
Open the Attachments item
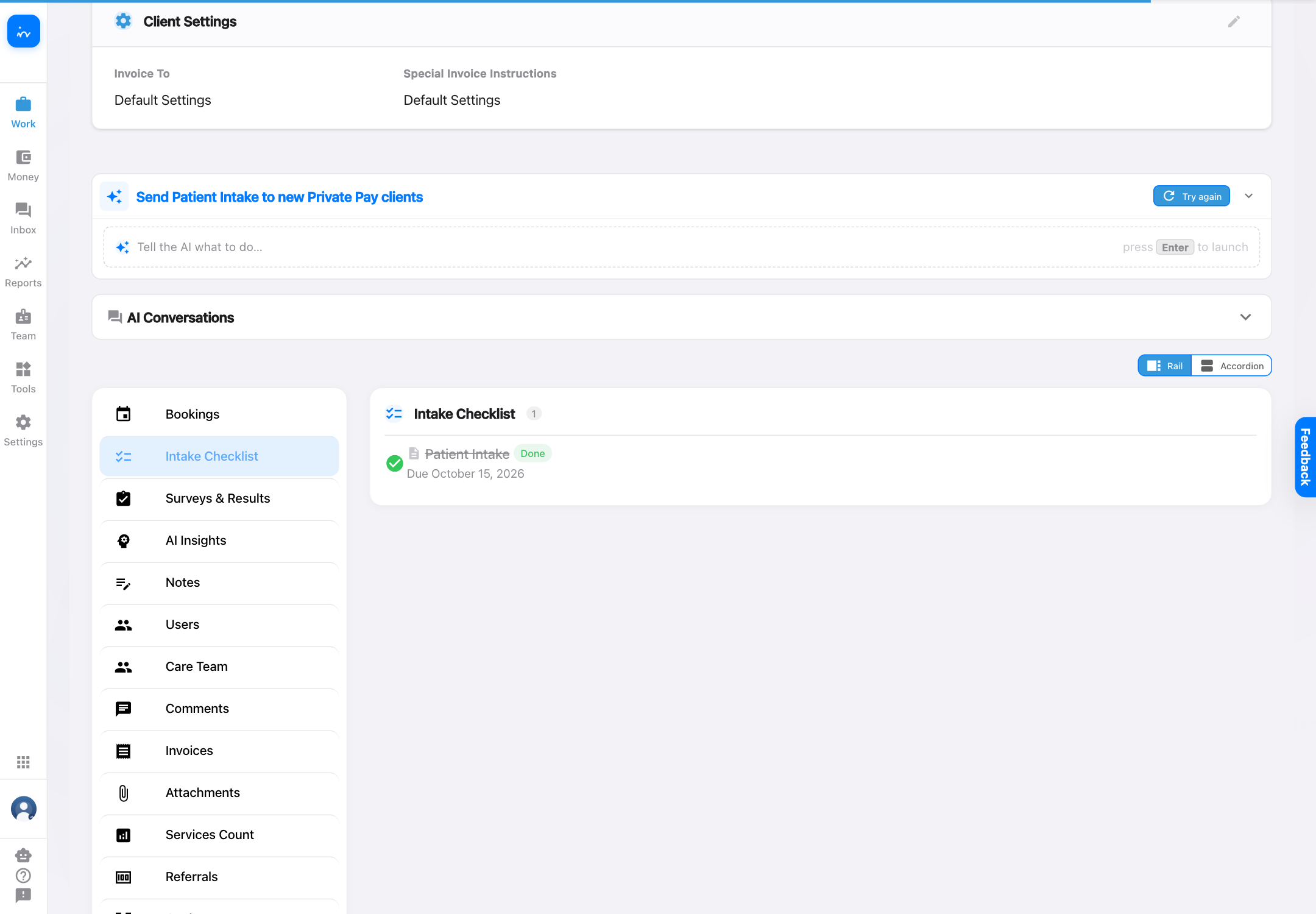coord(219,793)
